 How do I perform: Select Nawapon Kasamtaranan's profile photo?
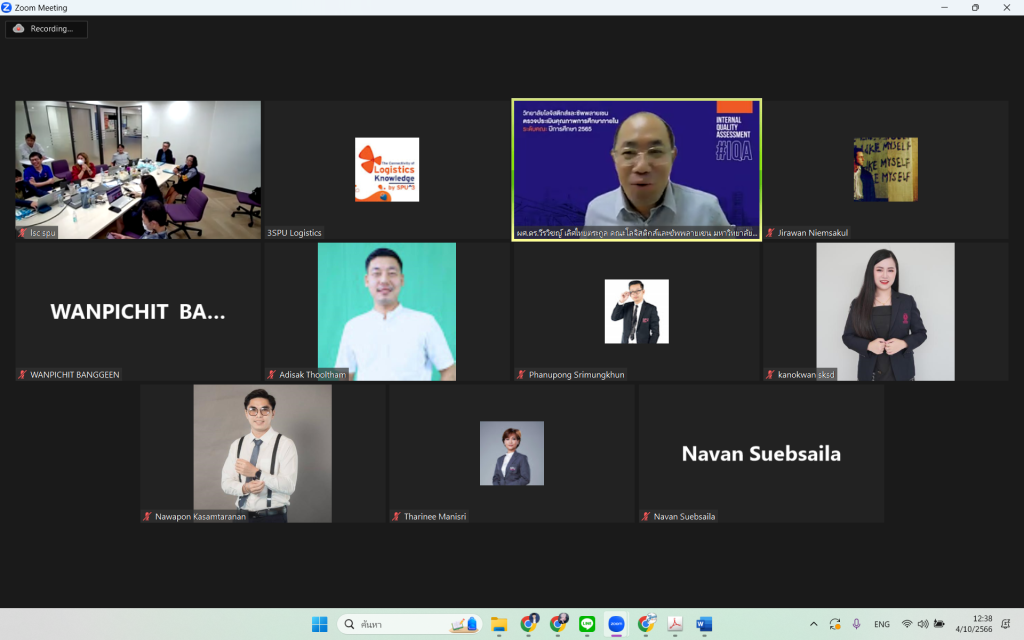coord(263,453)
